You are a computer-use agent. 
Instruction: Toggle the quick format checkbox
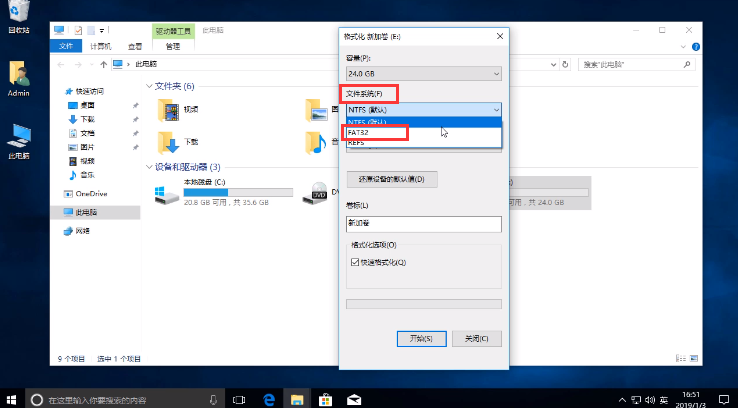click(354, 262)
